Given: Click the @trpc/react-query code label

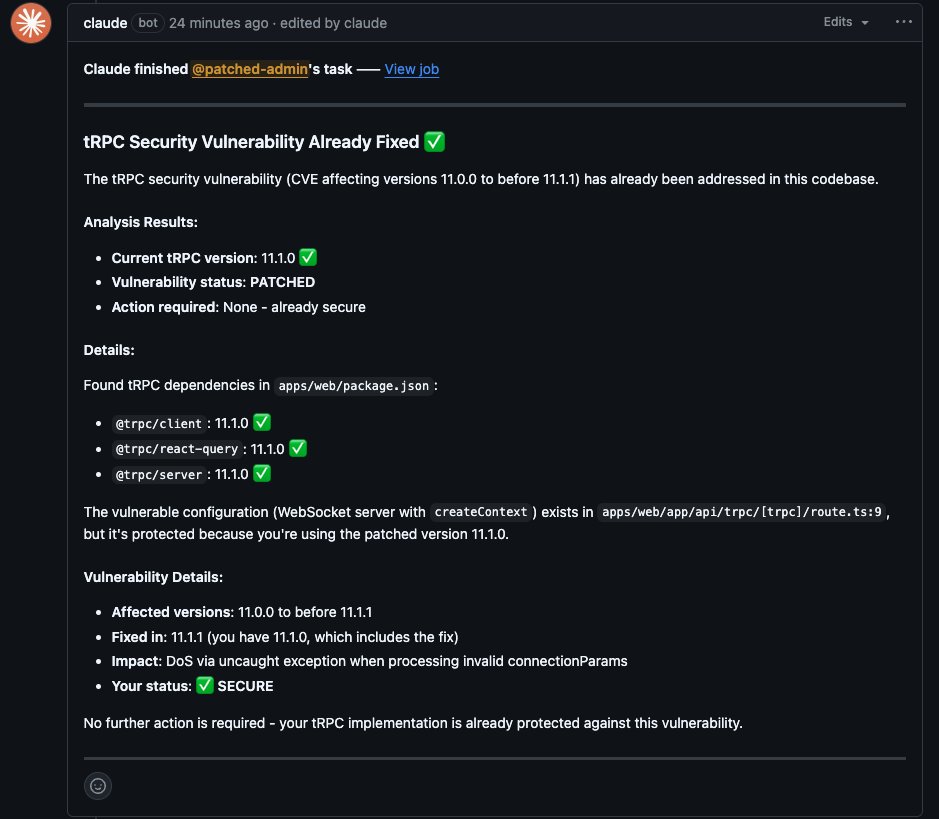Looking at the screenshot, I should point(177,449).
